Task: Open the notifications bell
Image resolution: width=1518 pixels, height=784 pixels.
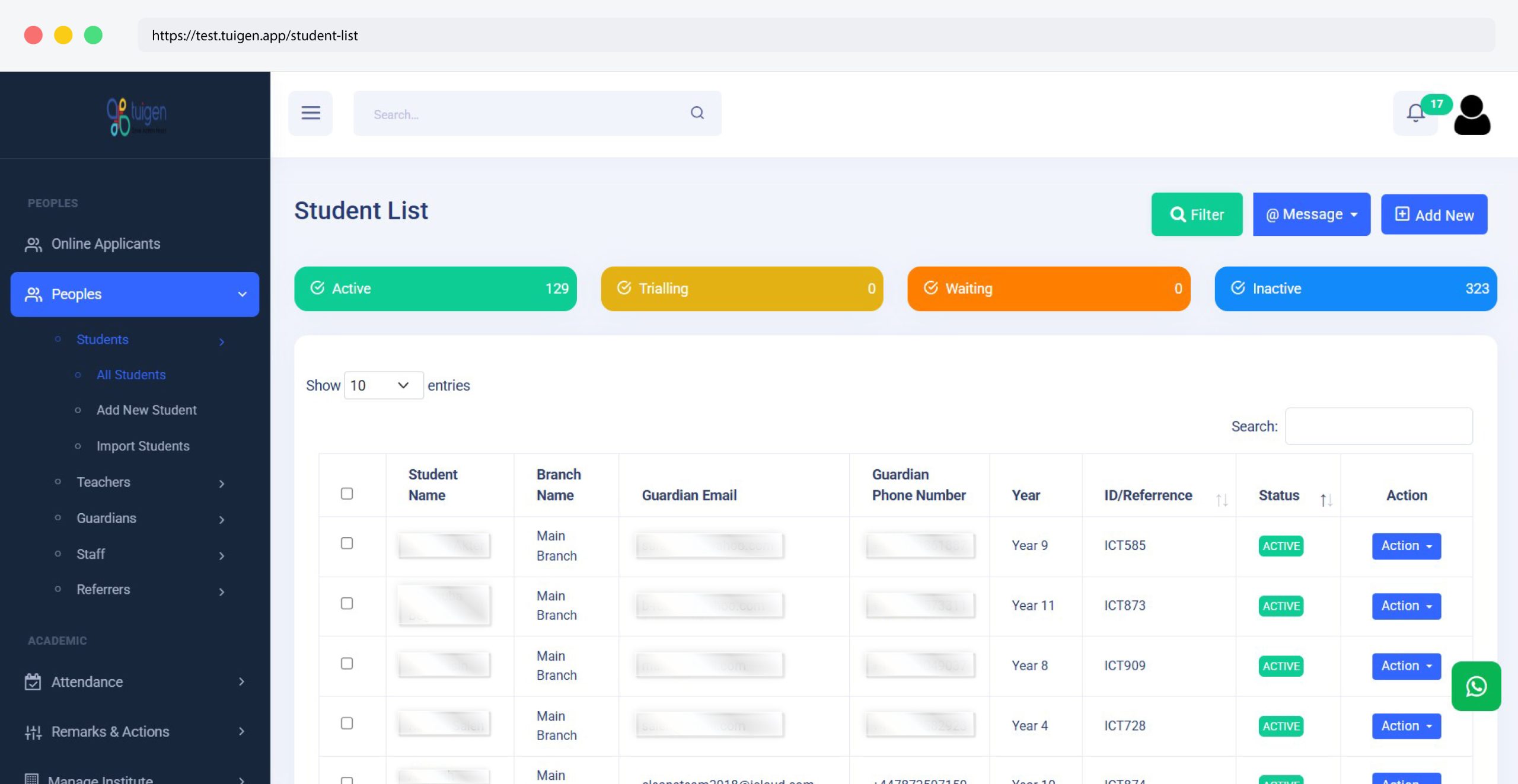Action: (1415, 113)
